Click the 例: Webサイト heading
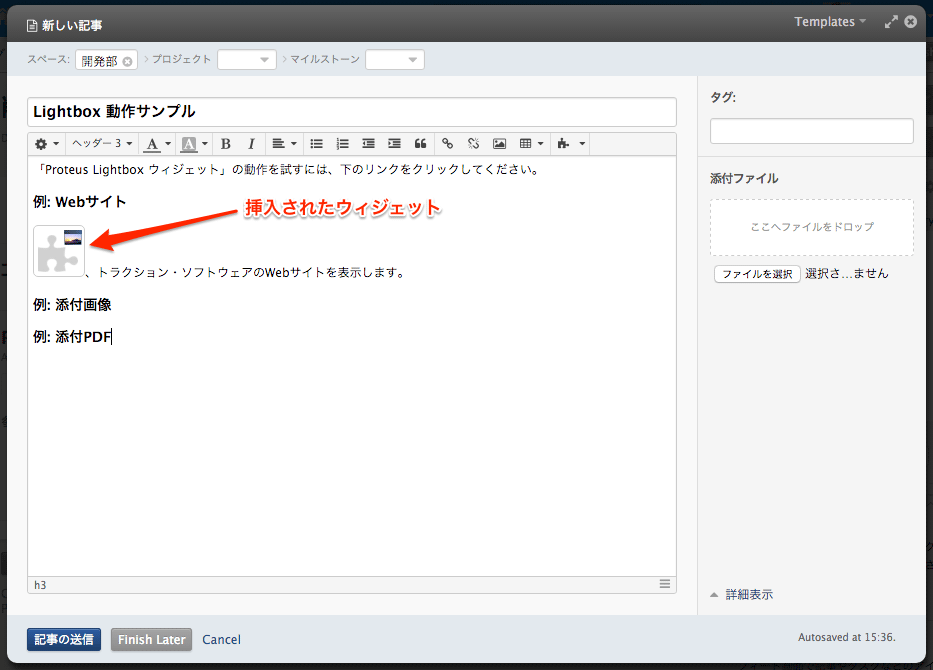 point(80,202)
